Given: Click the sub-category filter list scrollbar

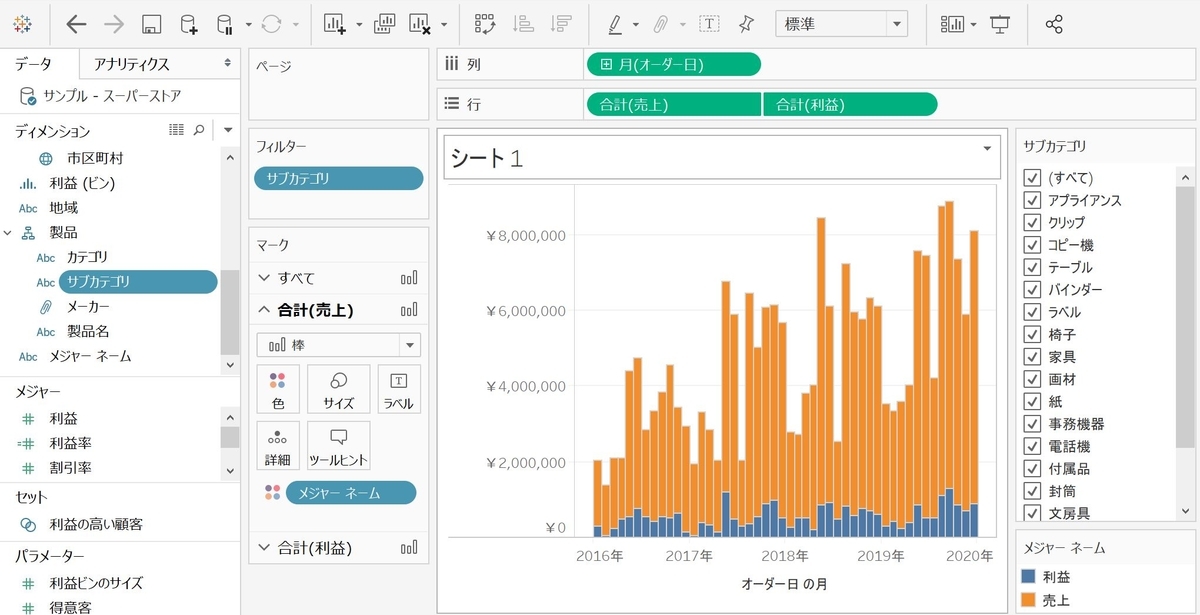Looking at the screenshot, I should click(x=1185, y=315).
